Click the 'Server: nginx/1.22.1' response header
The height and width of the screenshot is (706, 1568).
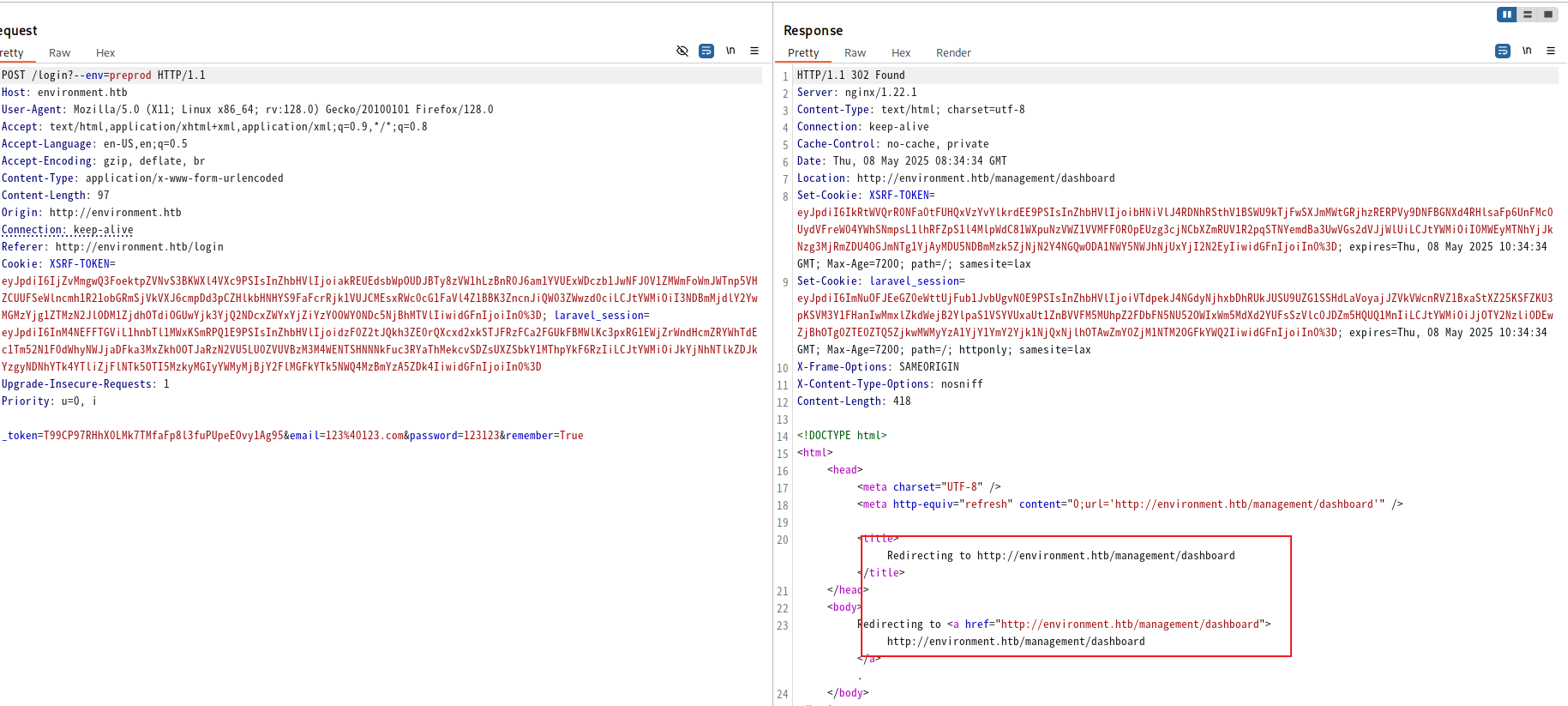[856, 93]
